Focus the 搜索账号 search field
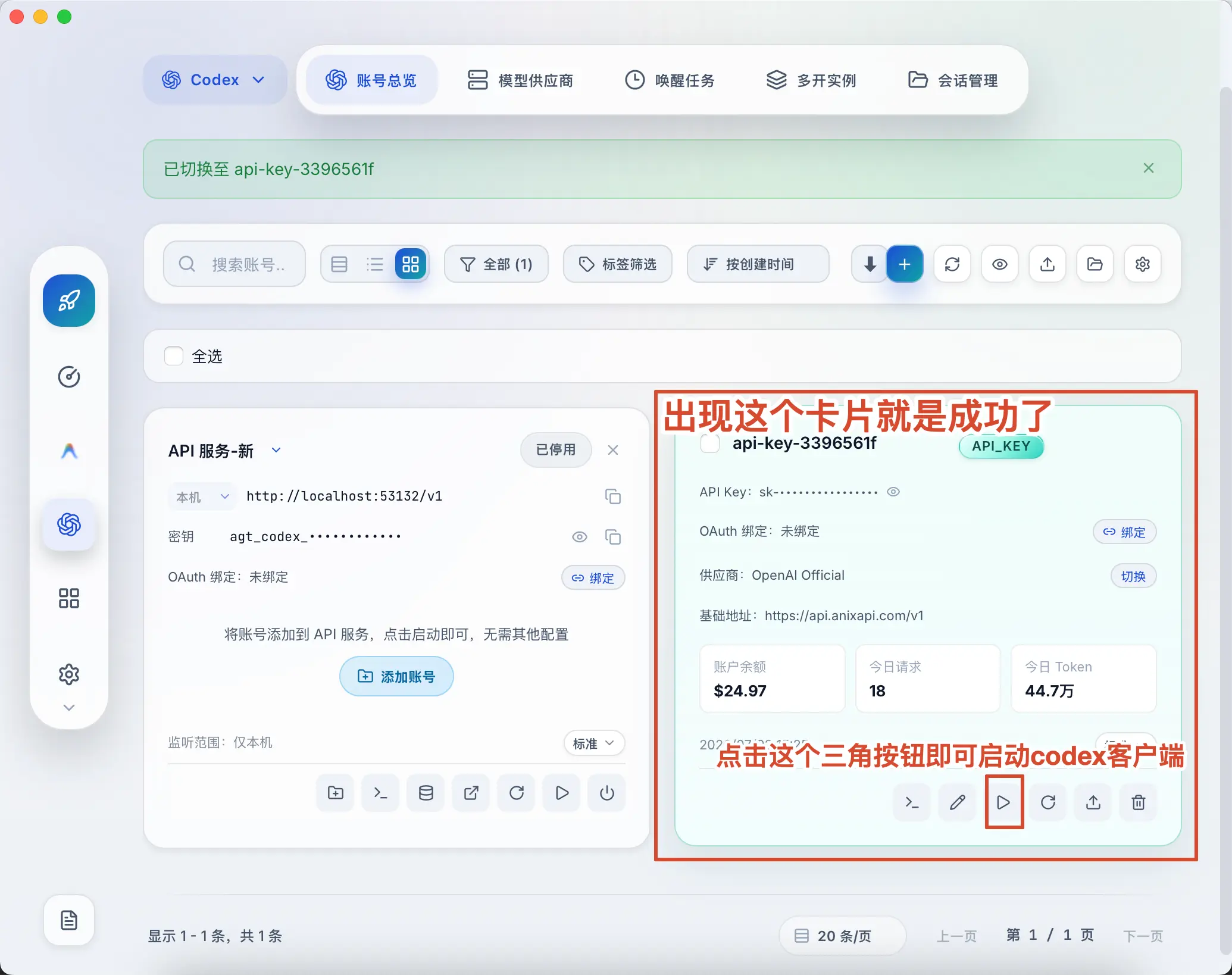Image resolution: width=1232 pixels, height=975 pixels. pos(234,264)
